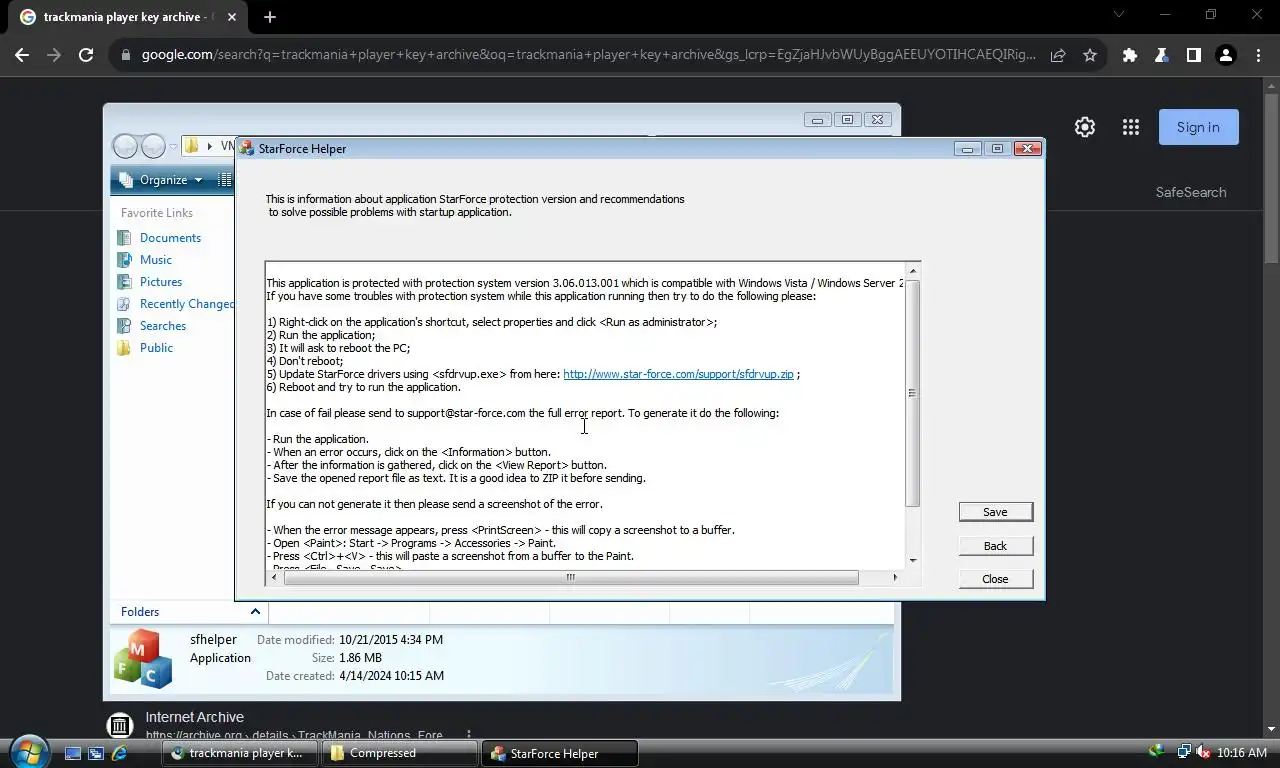This screenshot has width=1280, height=768.
Task: Open Explorer recent pages dropdown arrow
Action: point(173,147)
